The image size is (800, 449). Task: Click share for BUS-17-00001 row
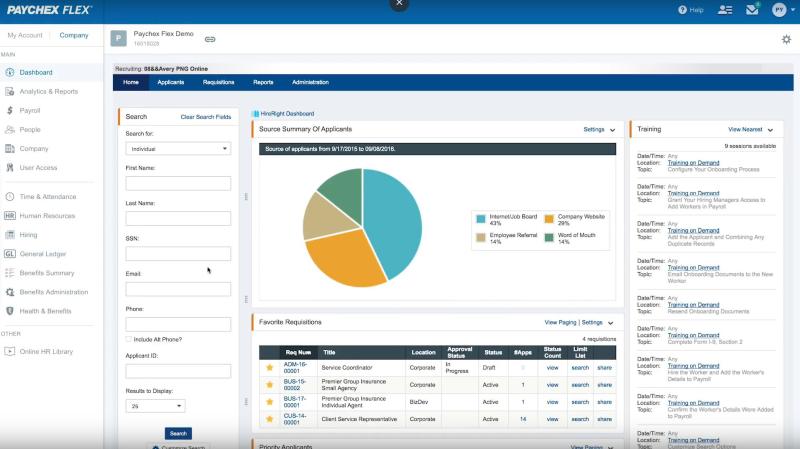pyautogui.click(x=605, y=402)
